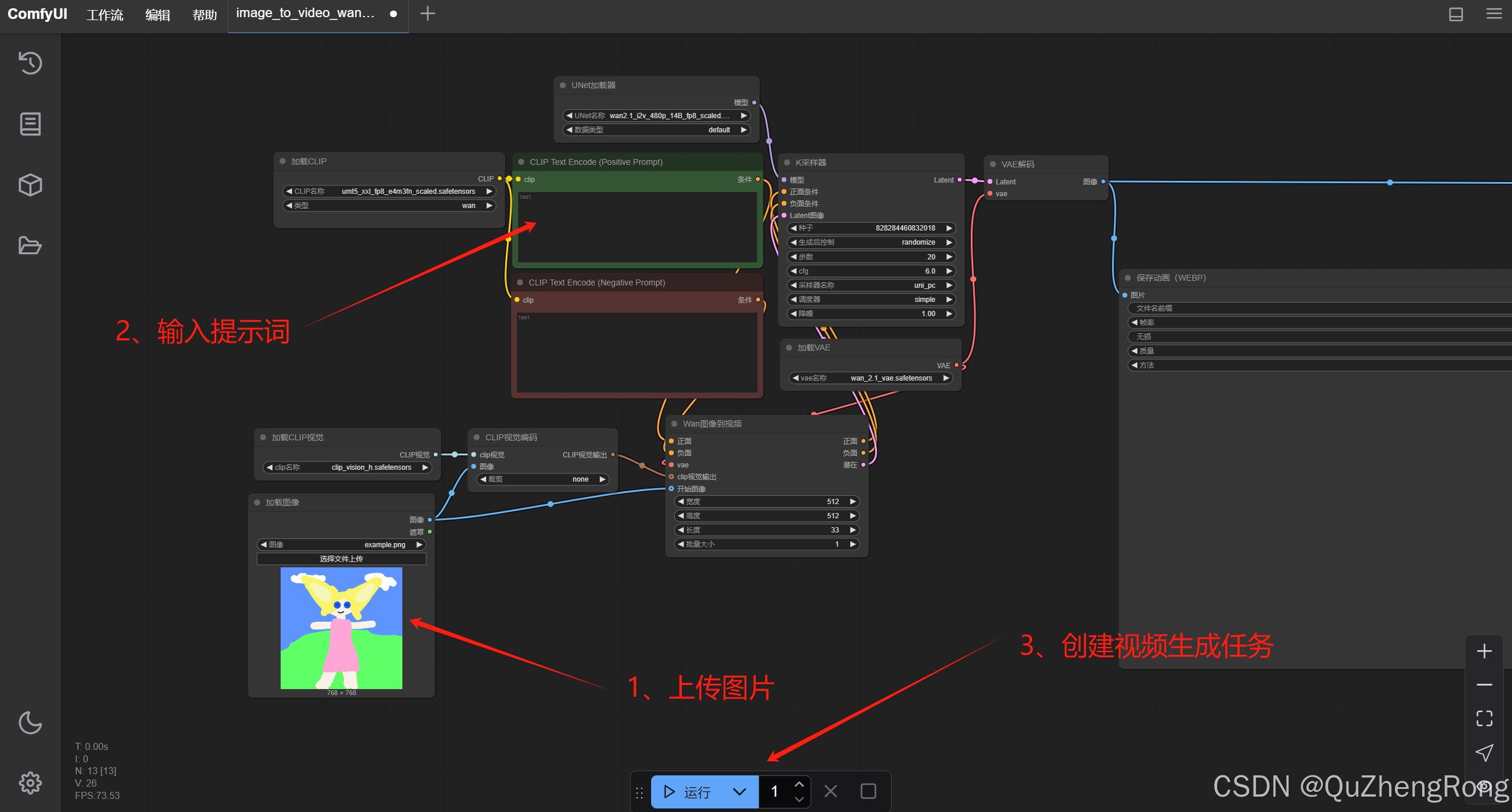This screenshot has height=812, width=1512.
Task: Click the 选择文件上传 upload button
Action: 341,558
